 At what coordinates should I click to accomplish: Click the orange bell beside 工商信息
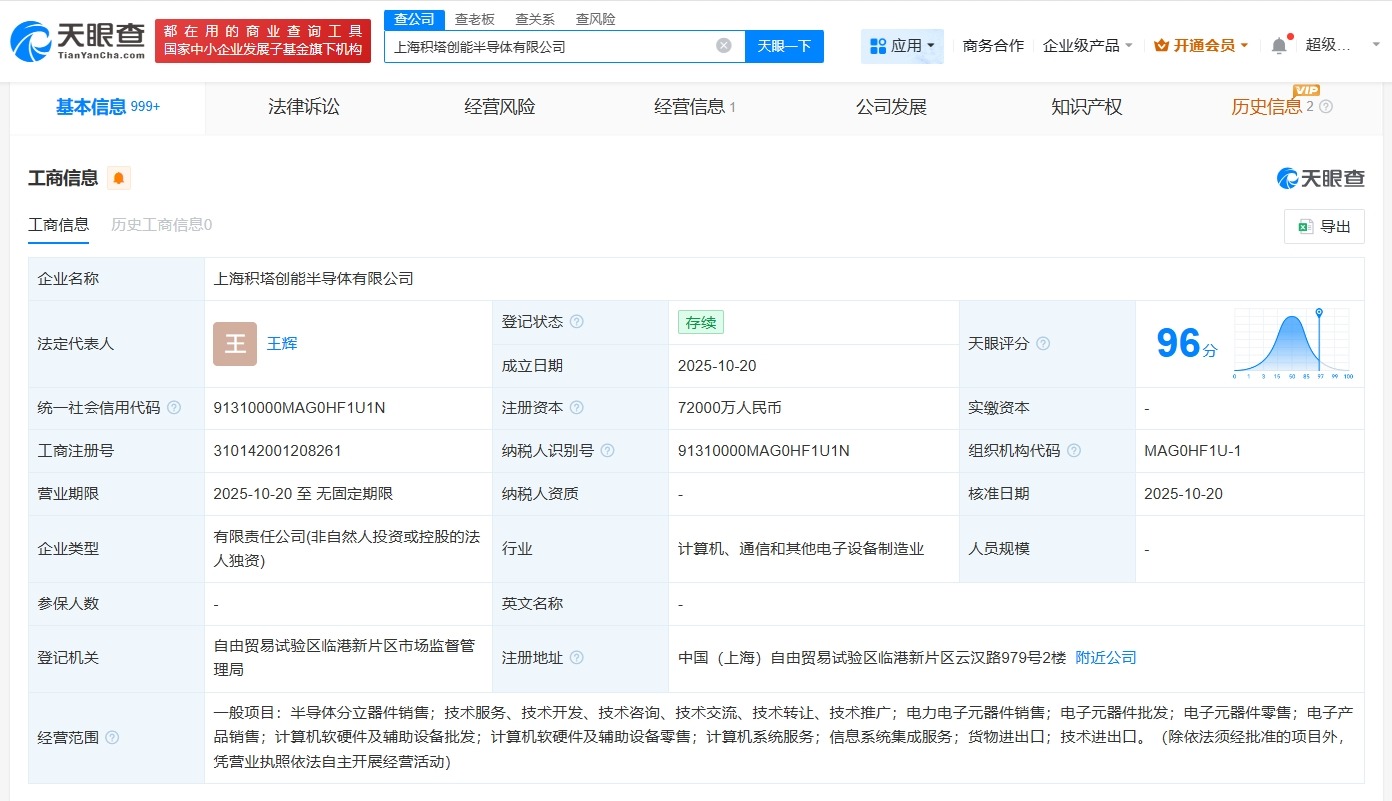pos(119,177)
